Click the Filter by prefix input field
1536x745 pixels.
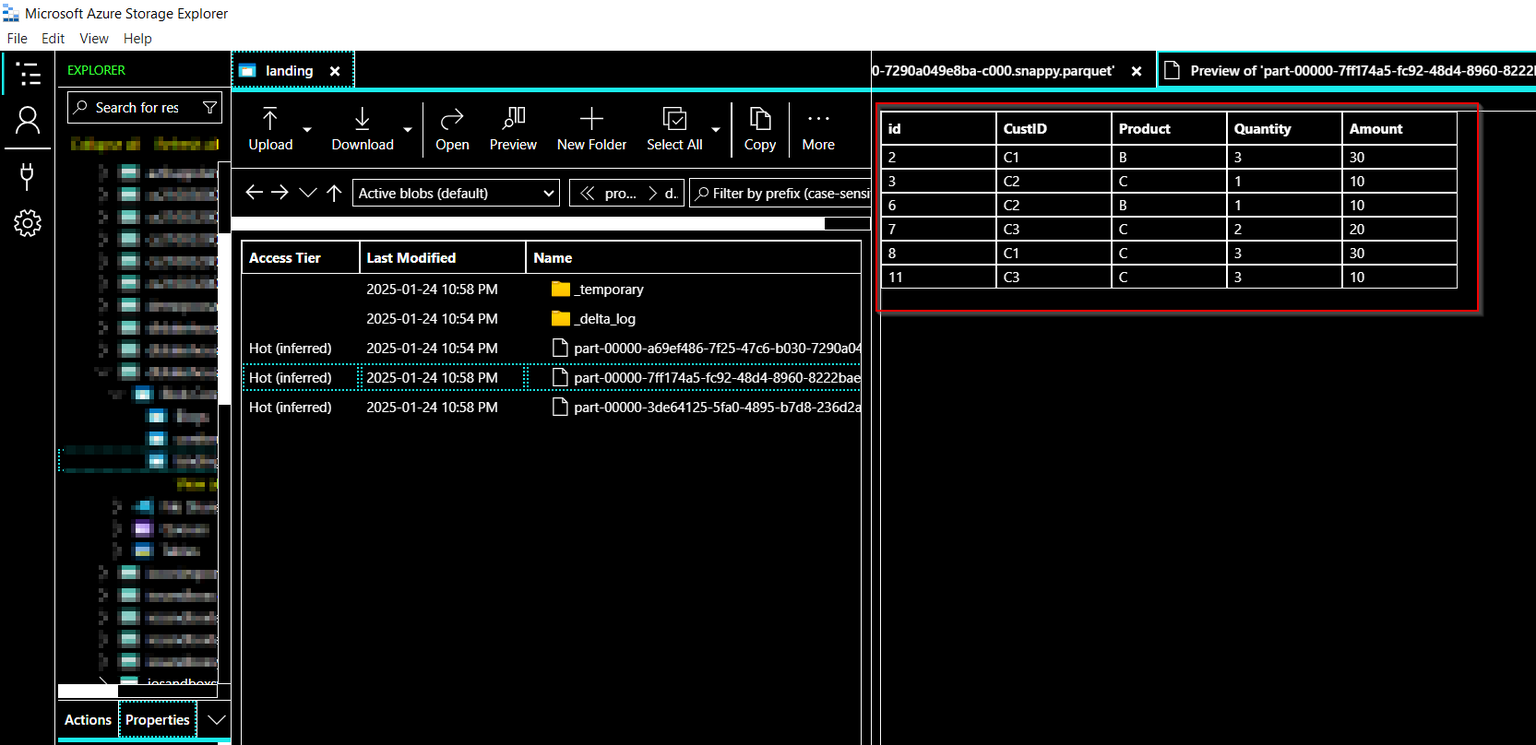(790, 192)
